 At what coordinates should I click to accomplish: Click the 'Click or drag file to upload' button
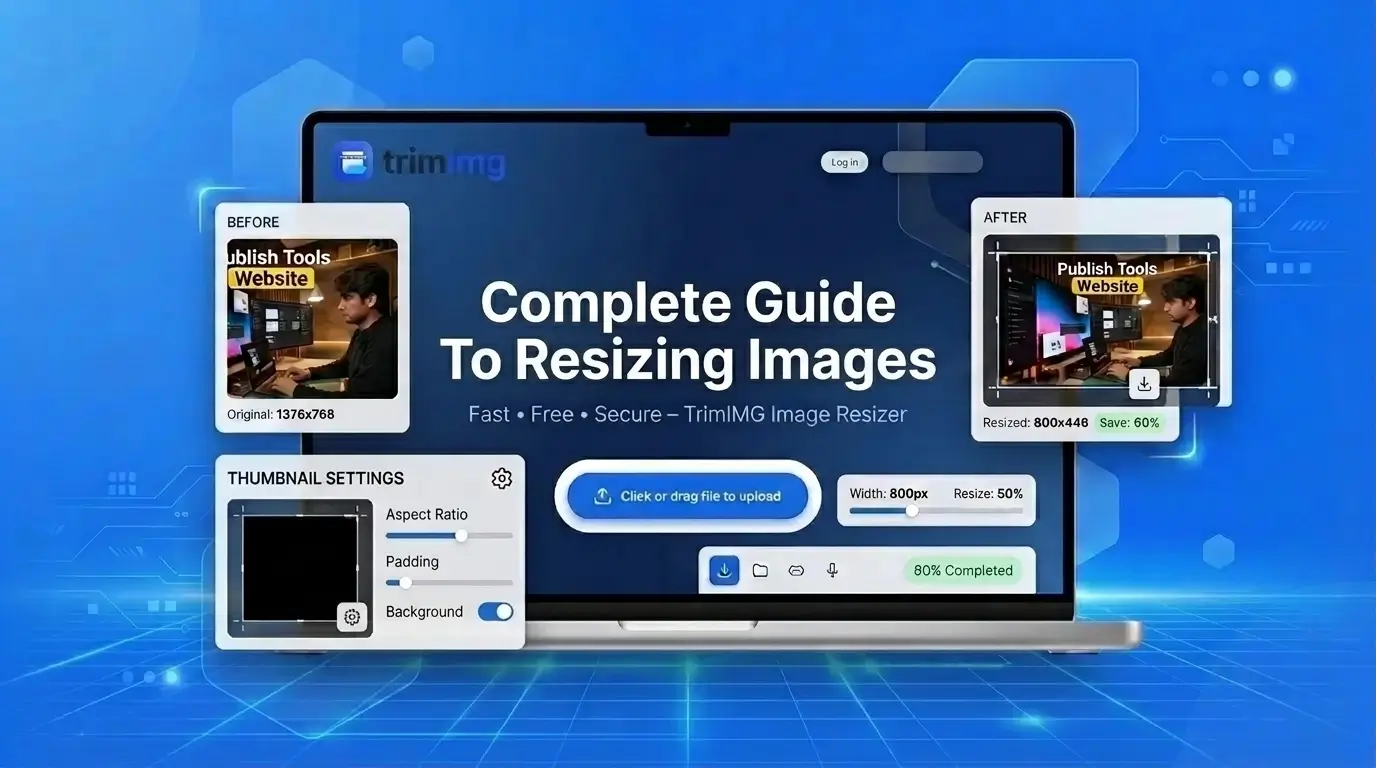(x=687, y=496)
